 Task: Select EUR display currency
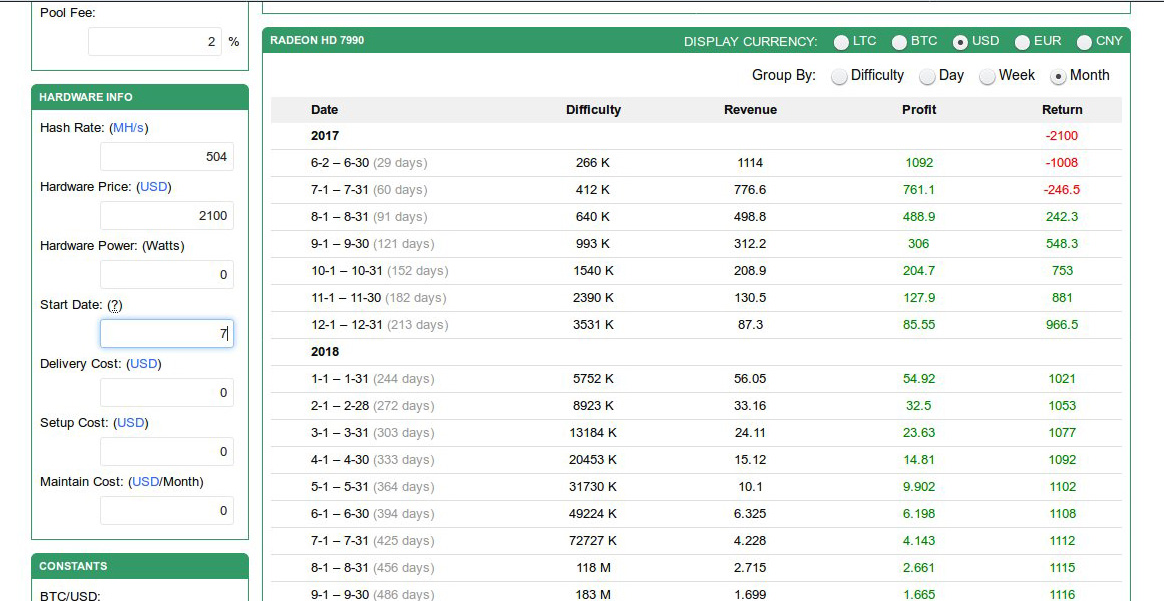coord(1022,42)
